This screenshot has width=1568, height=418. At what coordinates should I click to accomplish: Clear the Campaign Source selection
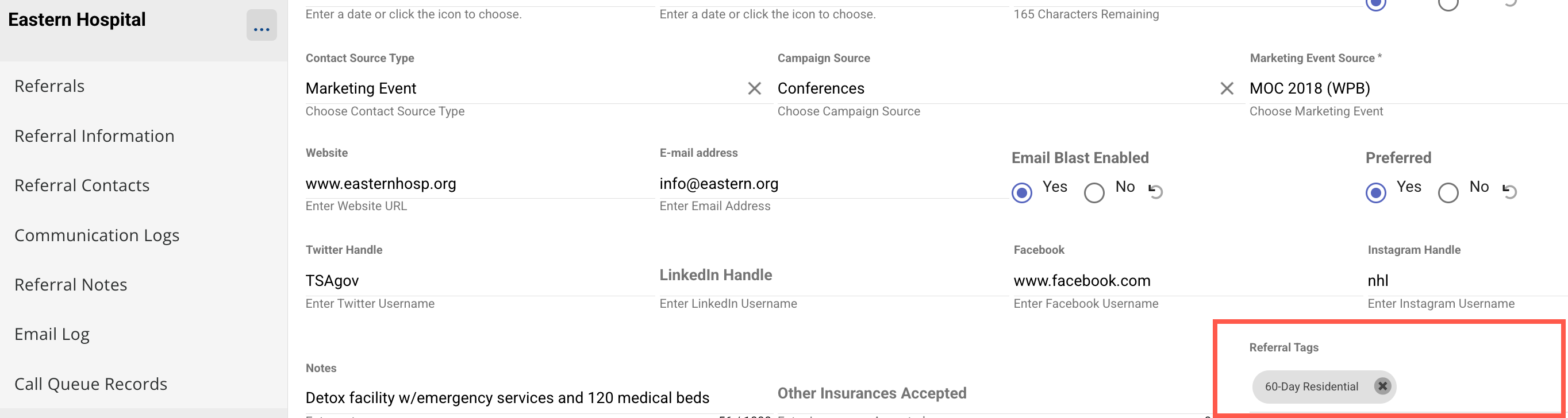(1227, 89)
